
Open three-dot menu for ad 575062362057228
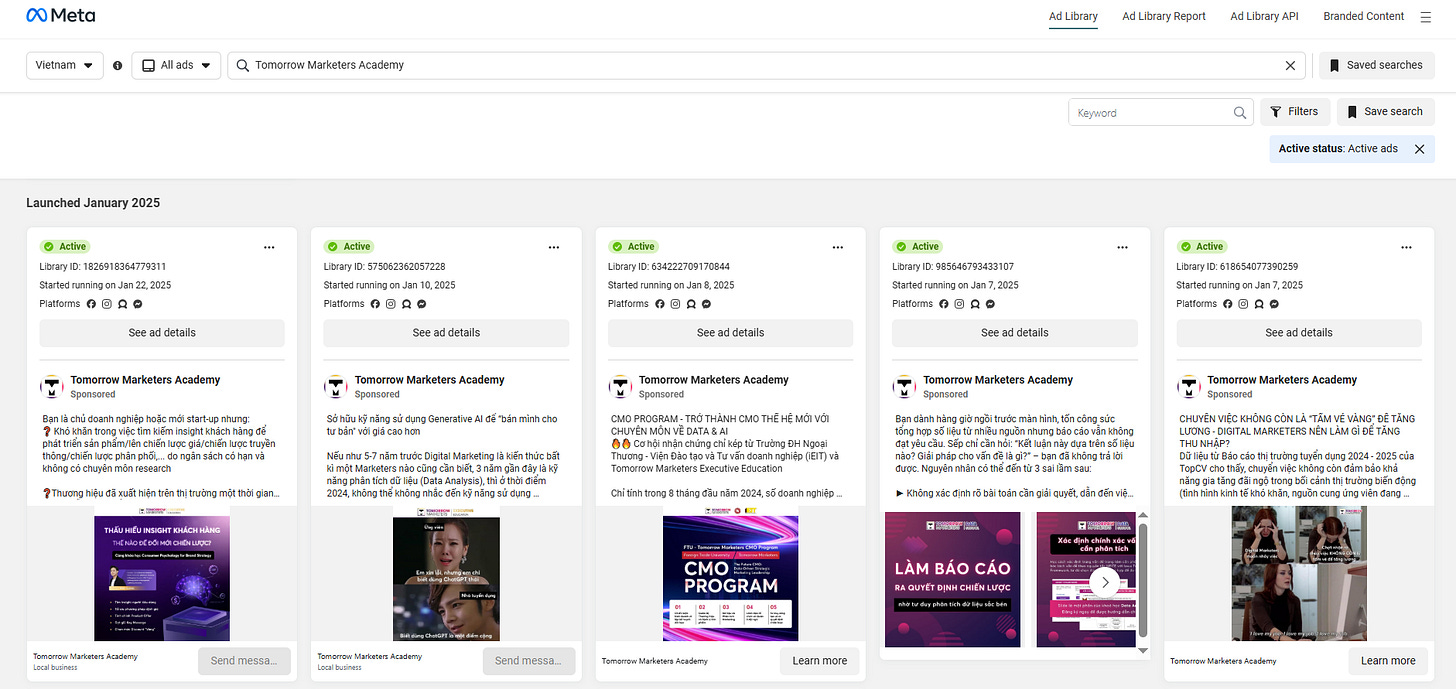pyautogui.click(x=554, y=247)
